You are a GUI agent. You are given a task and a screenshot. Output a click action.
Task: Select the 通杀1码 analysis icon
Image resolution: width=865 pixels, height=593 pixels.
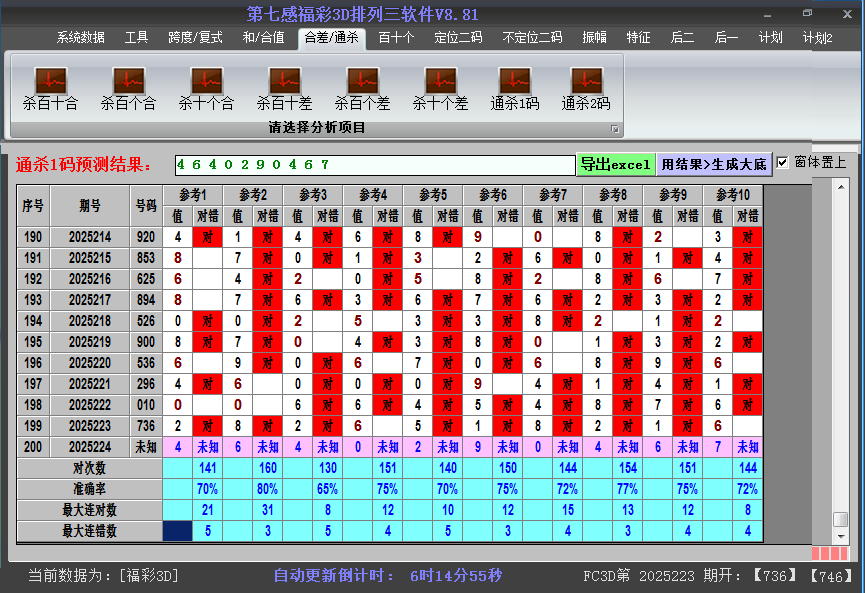515,89
